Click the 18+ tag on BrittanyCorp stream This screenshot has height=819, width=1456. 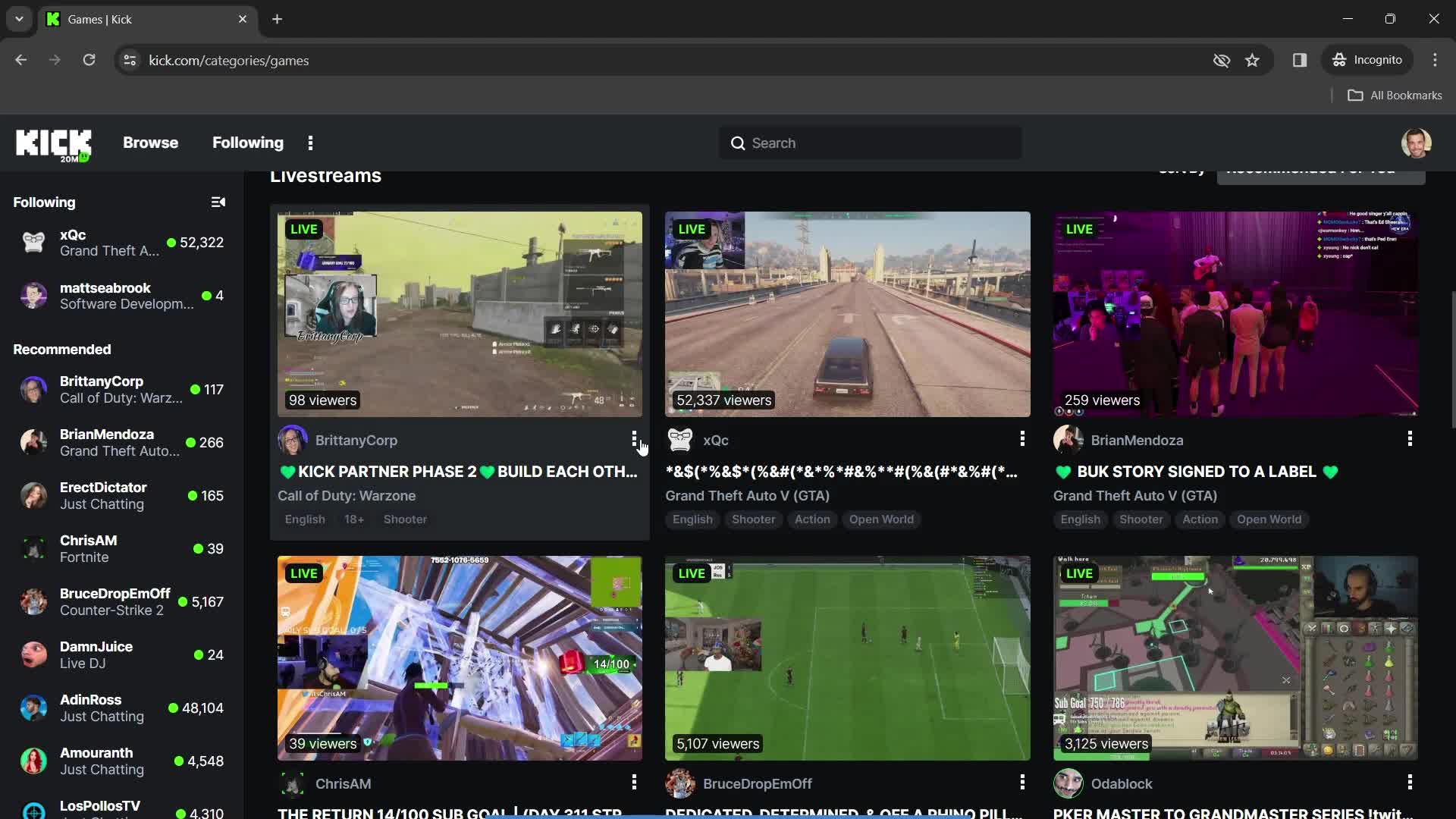[354, 519]
